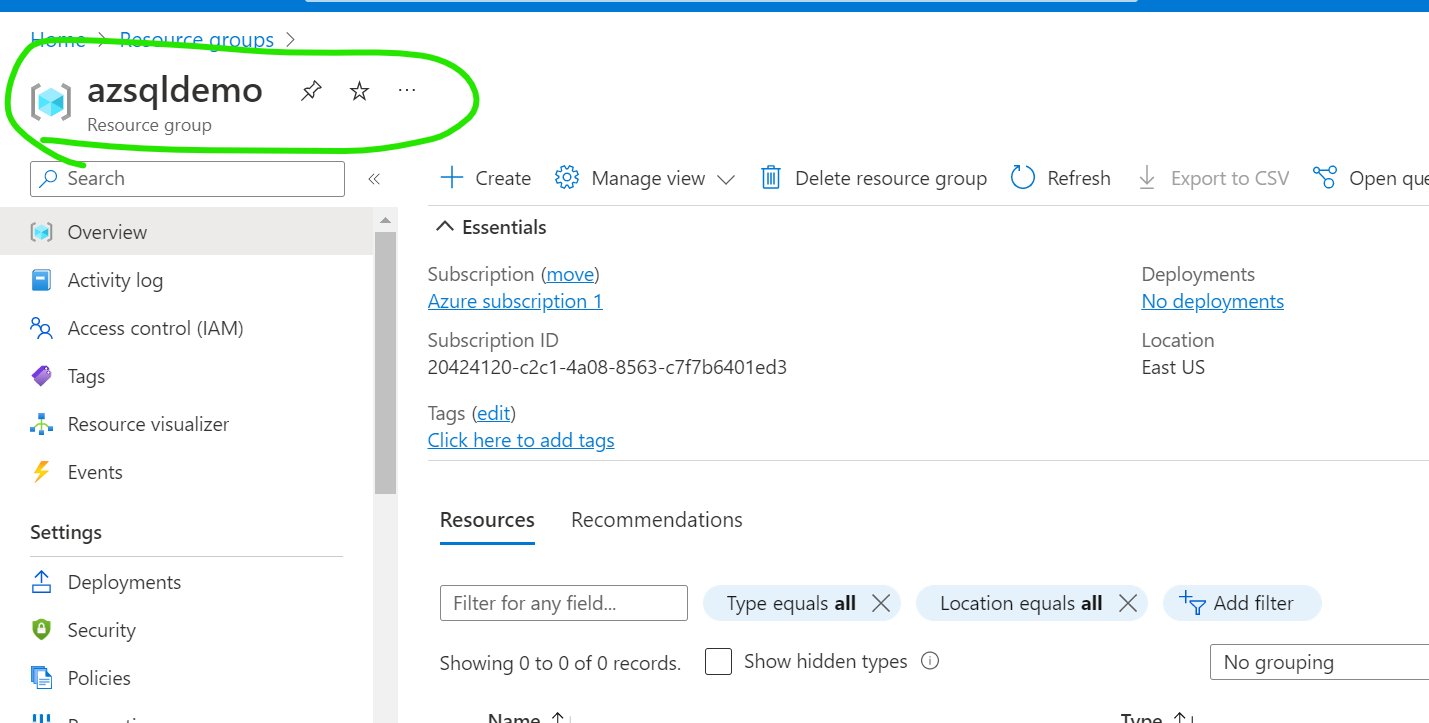Click the Refresh button

(1061, 178)
